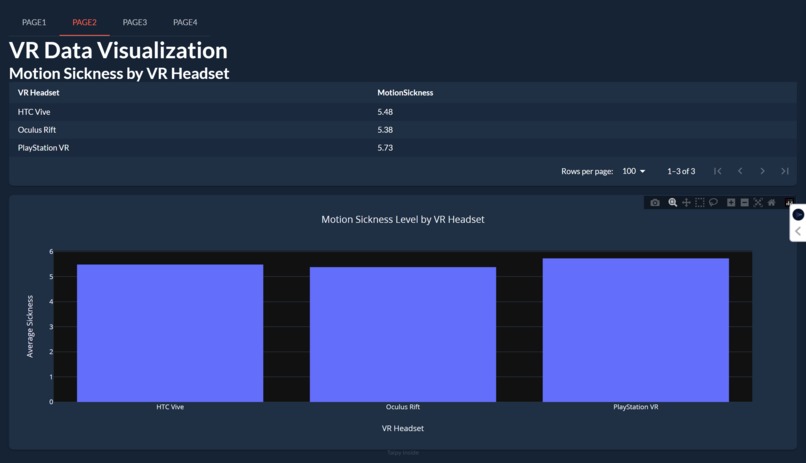Zoom out with the minus icon
This screenshot has width=806, height=463.
pyautogui.click(x=744, y=202)
